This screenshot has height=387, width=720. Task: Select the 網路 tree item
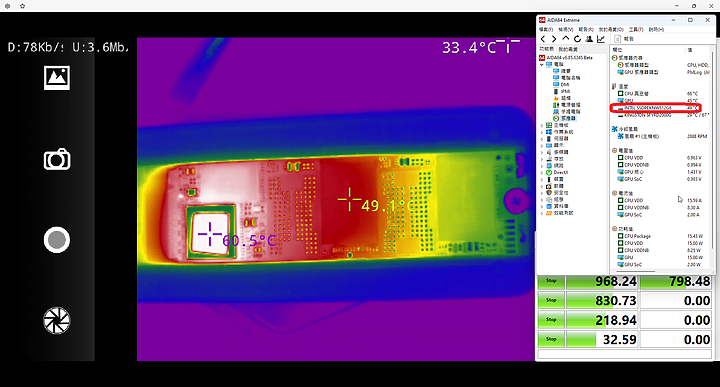pyautogui.click(x=554, y=166)
